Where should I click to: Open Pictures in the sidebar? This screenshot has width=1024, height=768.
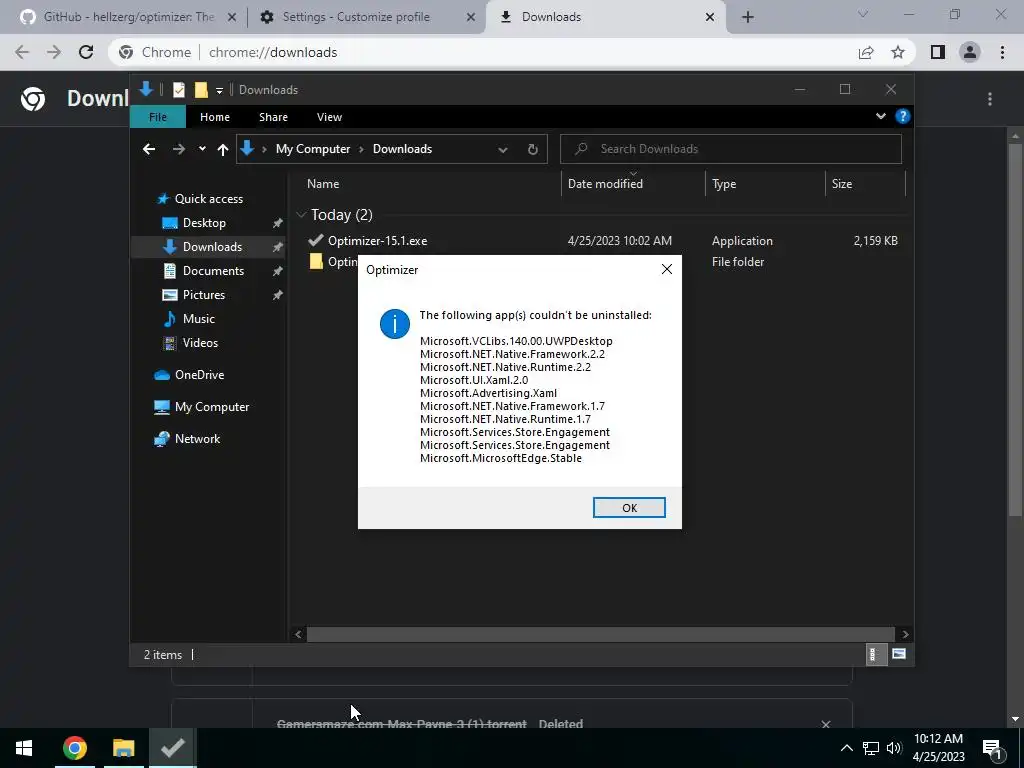coord(204,295)
